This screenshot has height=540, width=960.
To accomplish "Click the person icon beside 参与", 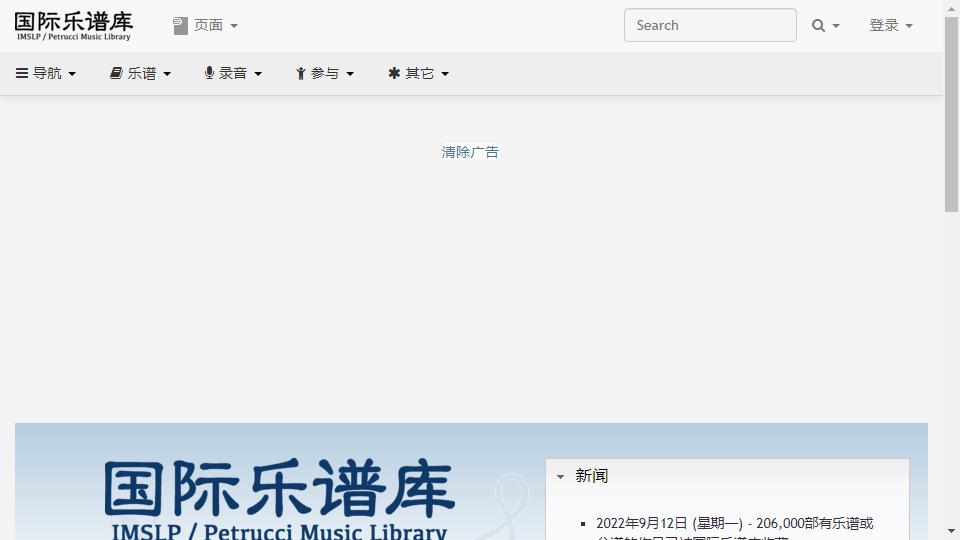I will point(301,73).
